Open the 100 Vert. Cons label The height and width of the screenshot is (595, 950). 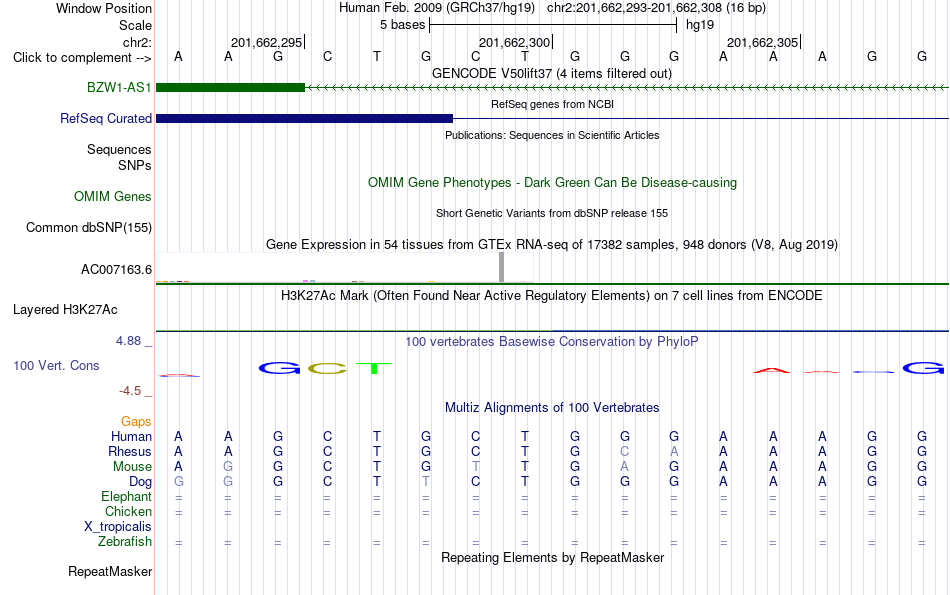(56, 365)
